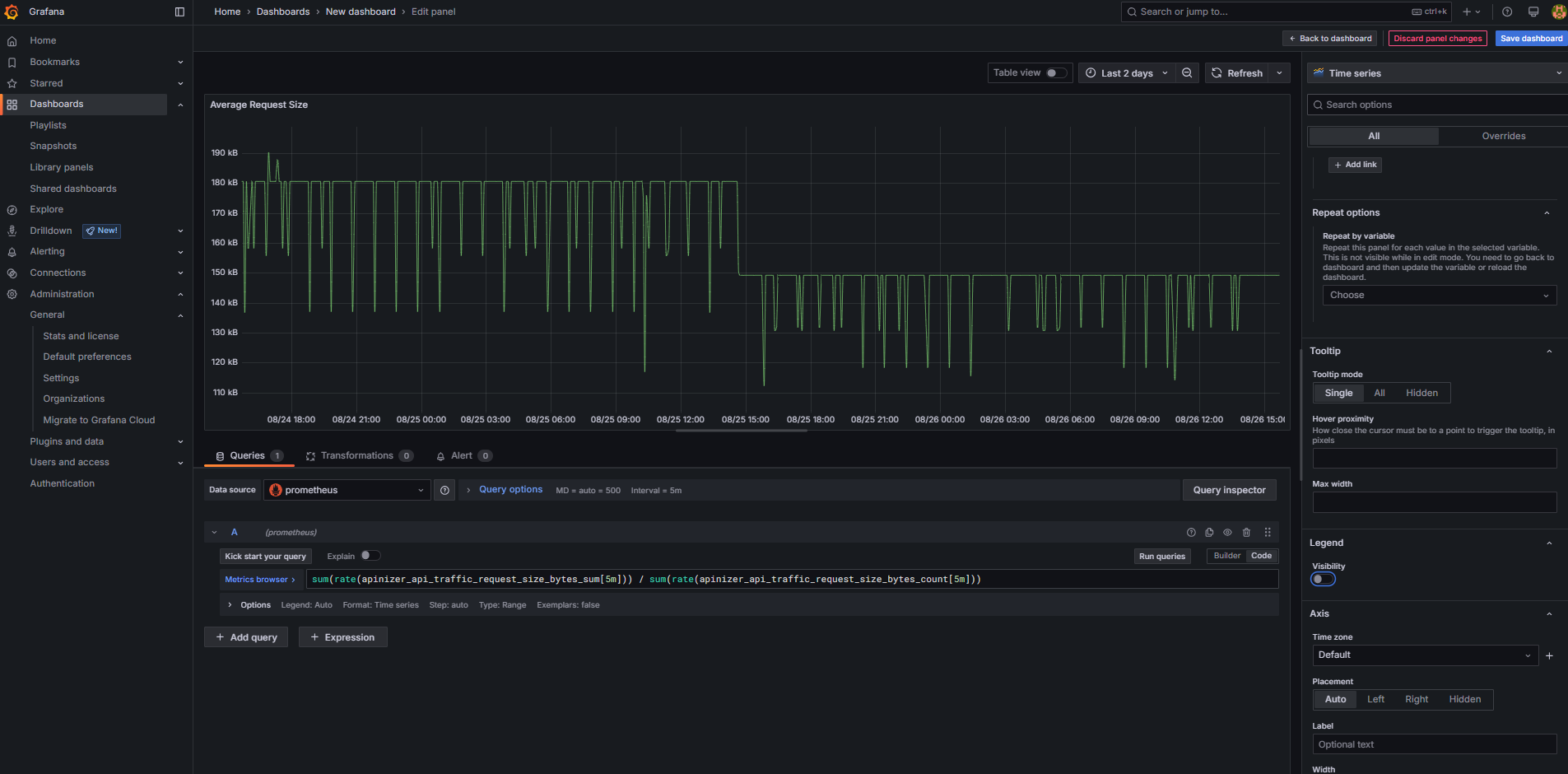Open the help menu icon in the top bar
The image size is (1568, 774).
(1507, 12)
